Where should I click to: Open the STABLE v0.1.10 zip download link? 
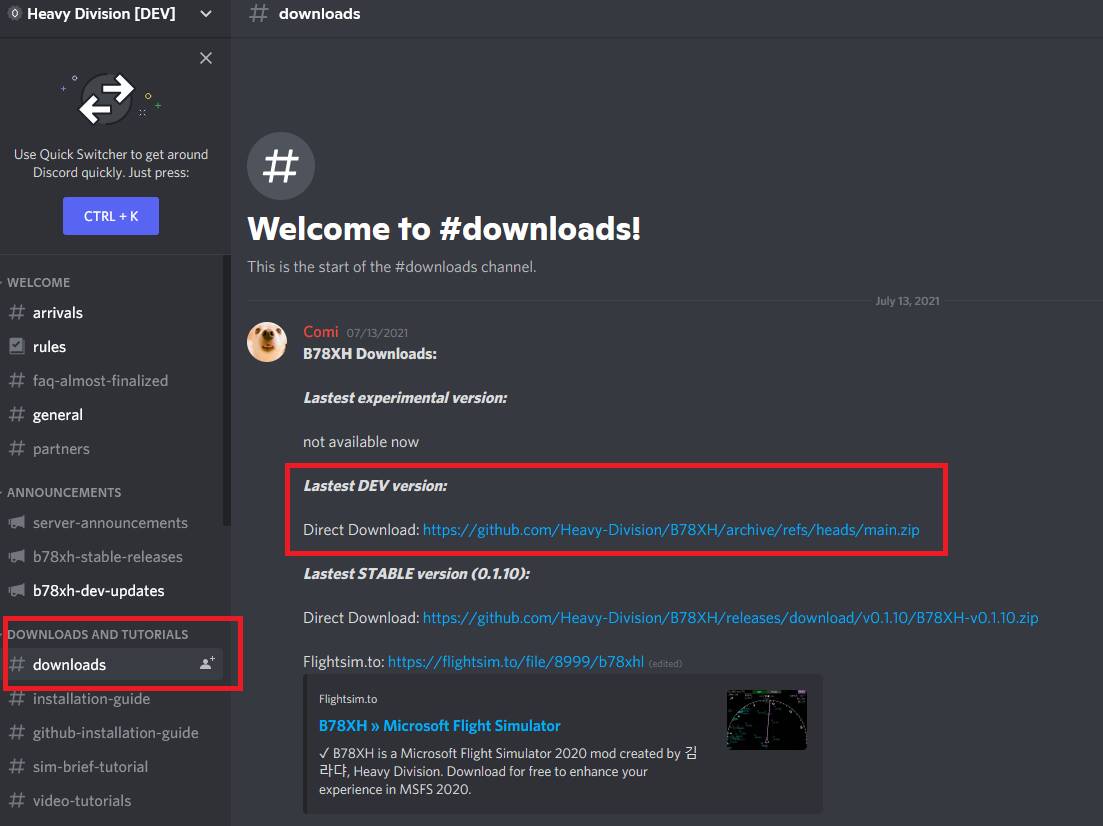[x=730, y=618]
